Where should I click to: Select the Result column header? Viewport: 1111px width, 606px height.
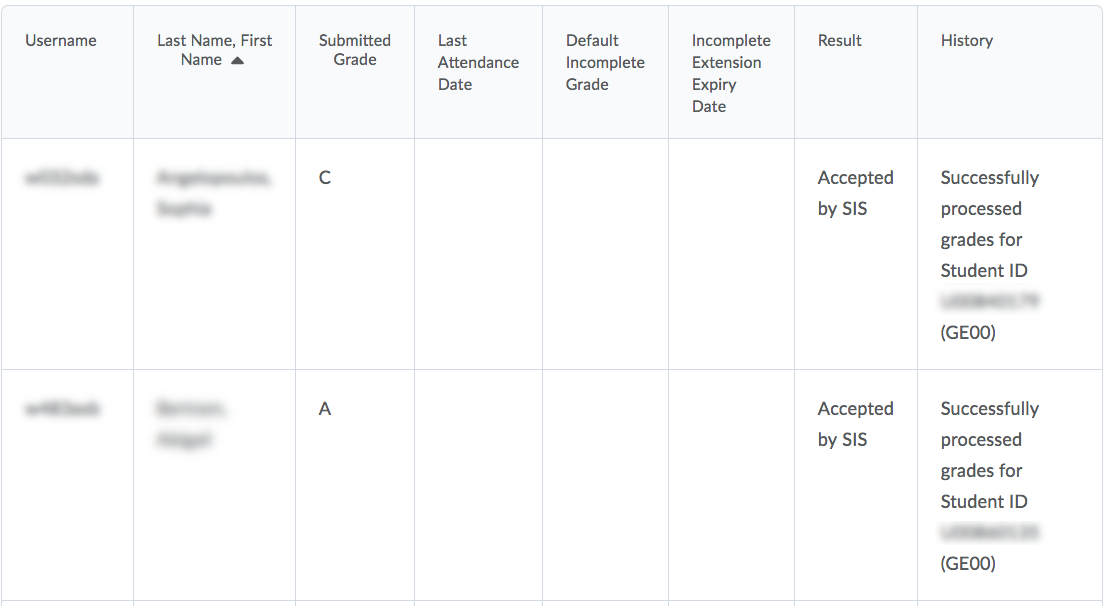click(839, 41)
